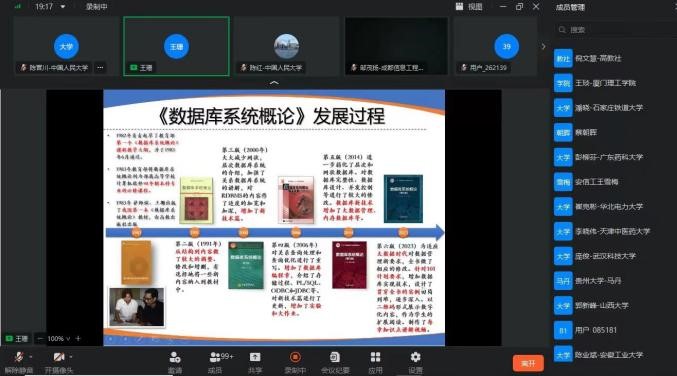Image resolution: width=677 pixels, height=376 pixels.
Task: Select the cityscape avatar participant tile
Action: pyautogui.click(x=286, y=46)
